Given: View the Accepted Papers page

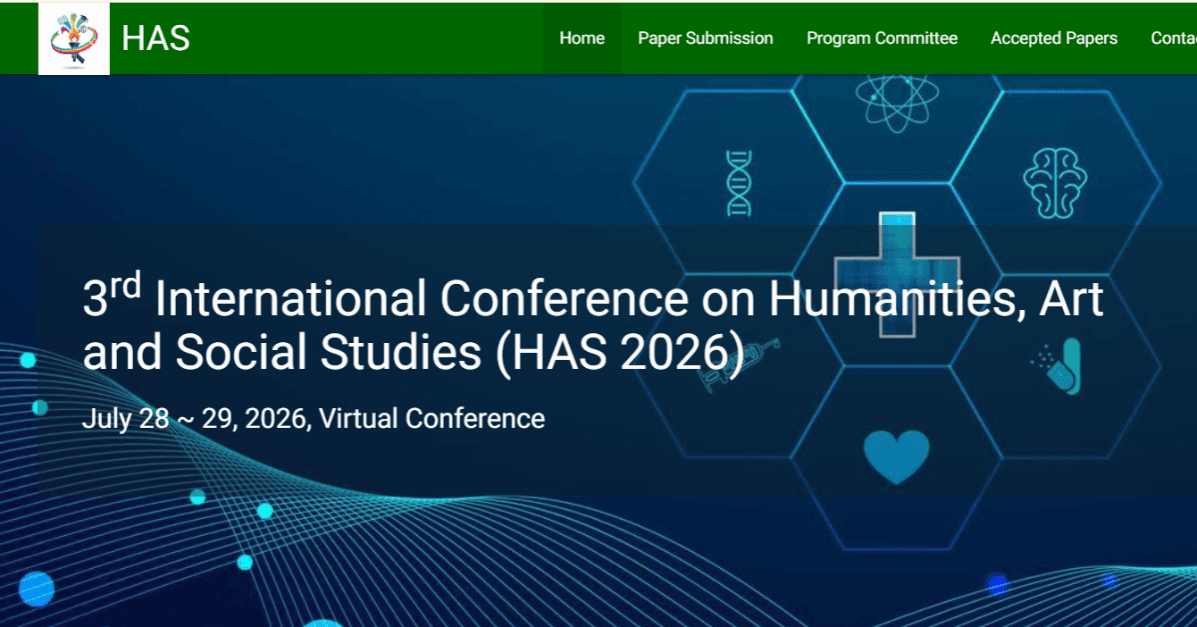Looking at the screenshot, I should coord(1053,38).
